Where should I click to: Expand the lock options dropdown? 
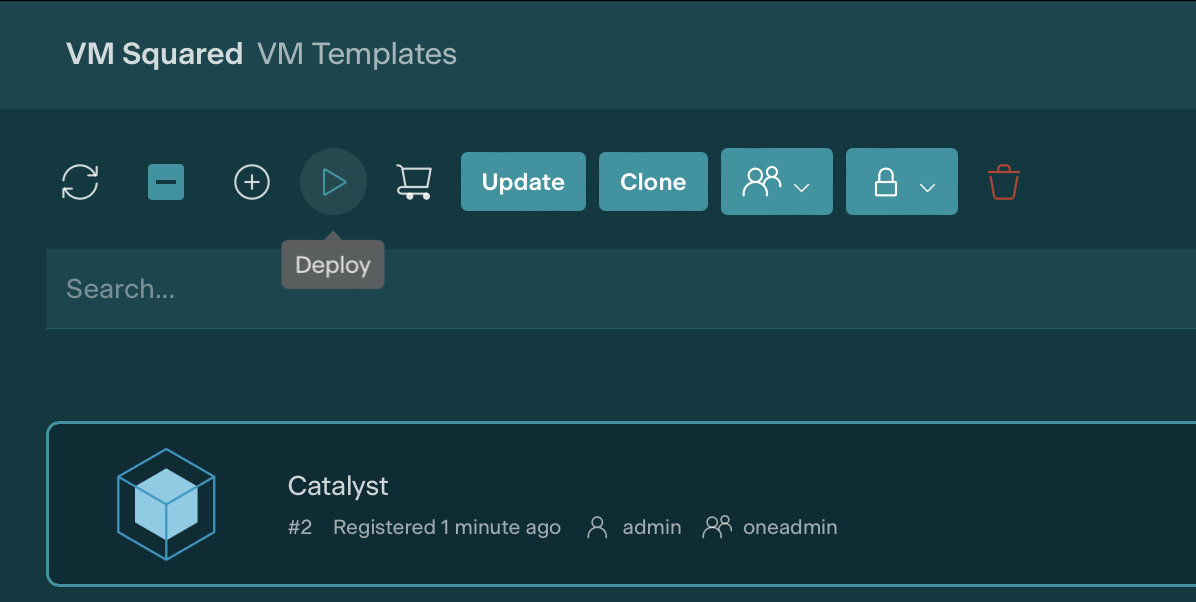click(x=901, y=182)
